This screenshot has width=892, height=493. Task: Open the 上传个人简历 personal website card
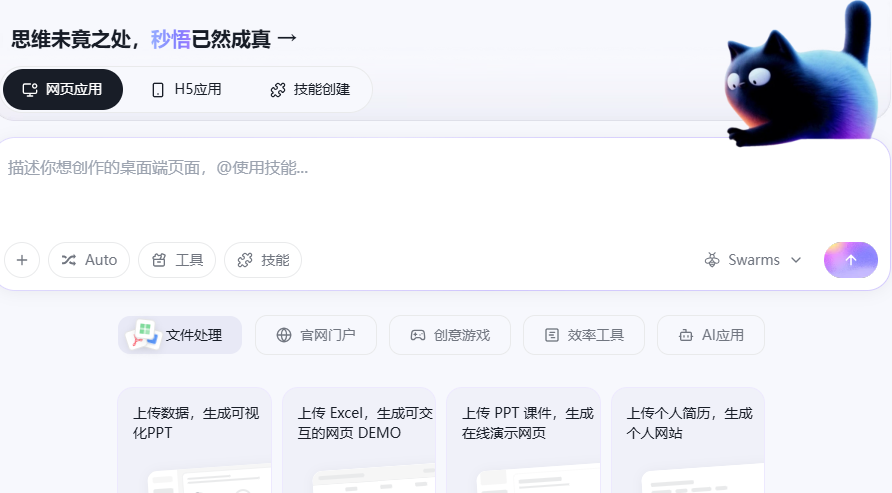(x=688, y=440)
